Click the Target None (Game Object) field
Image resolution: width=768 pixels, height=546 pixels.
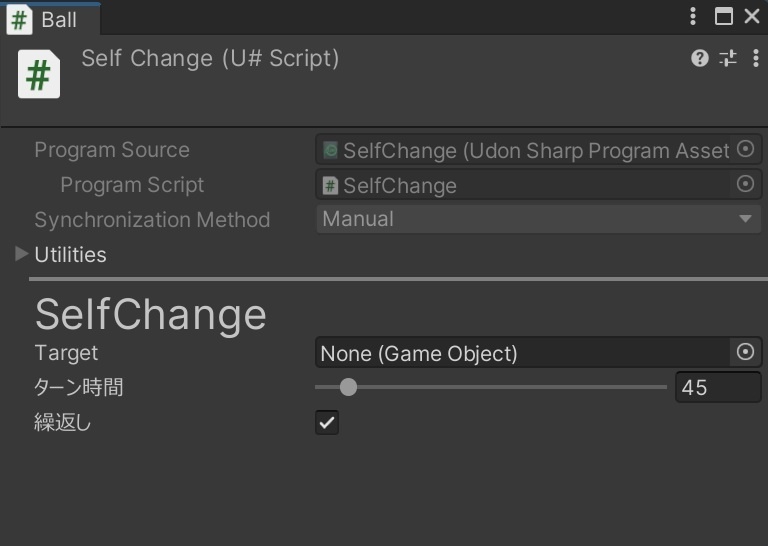point(520,352)
